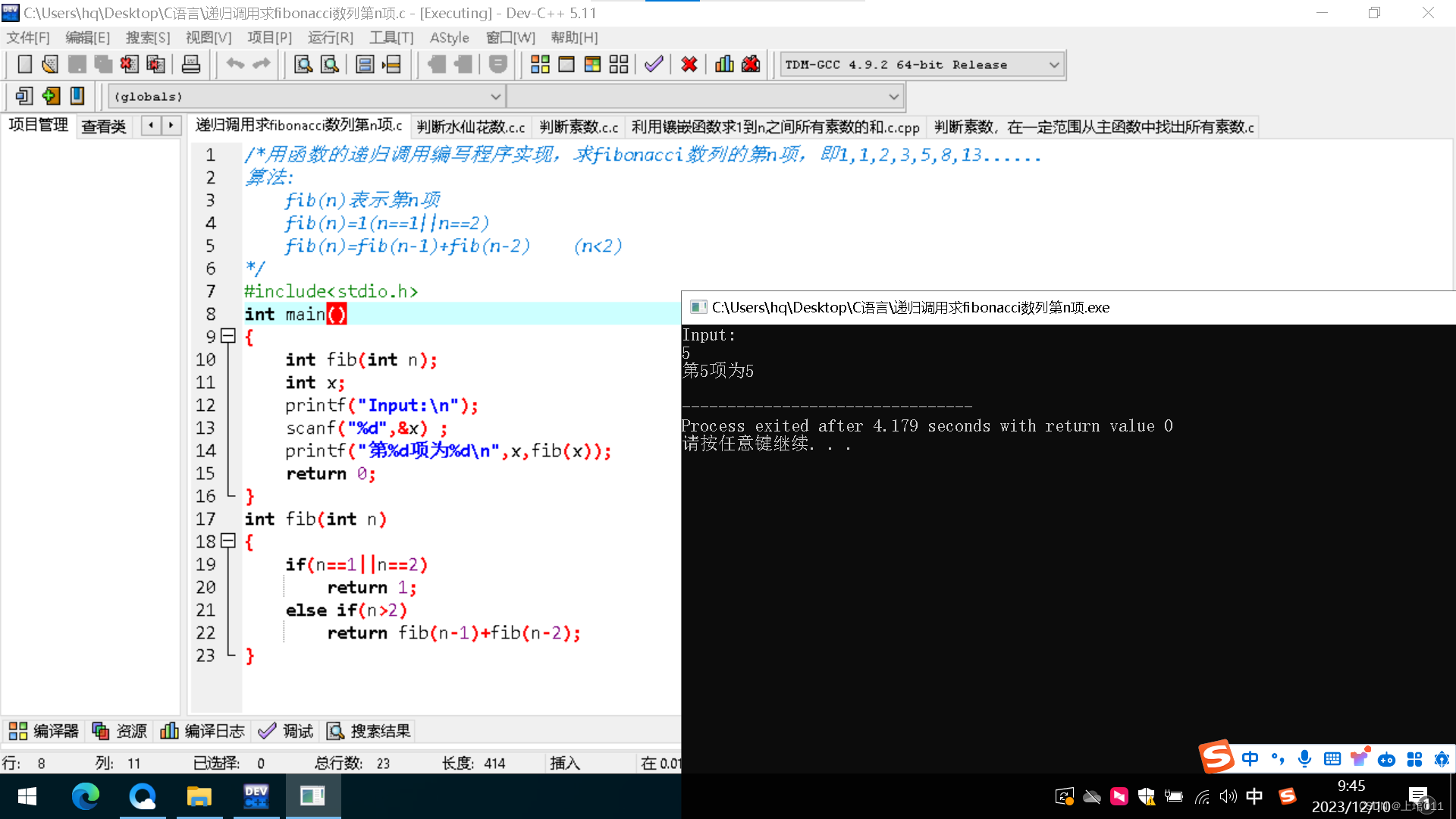Open the 运行[R] menu

[x=330, y=37]
